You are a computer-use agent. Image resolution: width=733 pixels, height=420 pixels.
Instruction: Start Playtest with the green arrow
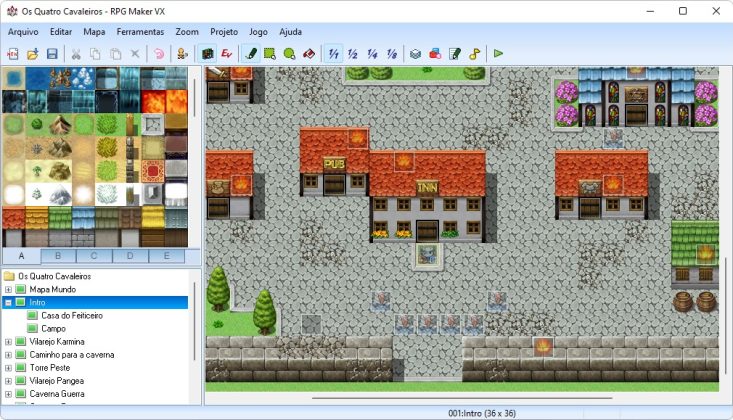[x=498, y=54]
